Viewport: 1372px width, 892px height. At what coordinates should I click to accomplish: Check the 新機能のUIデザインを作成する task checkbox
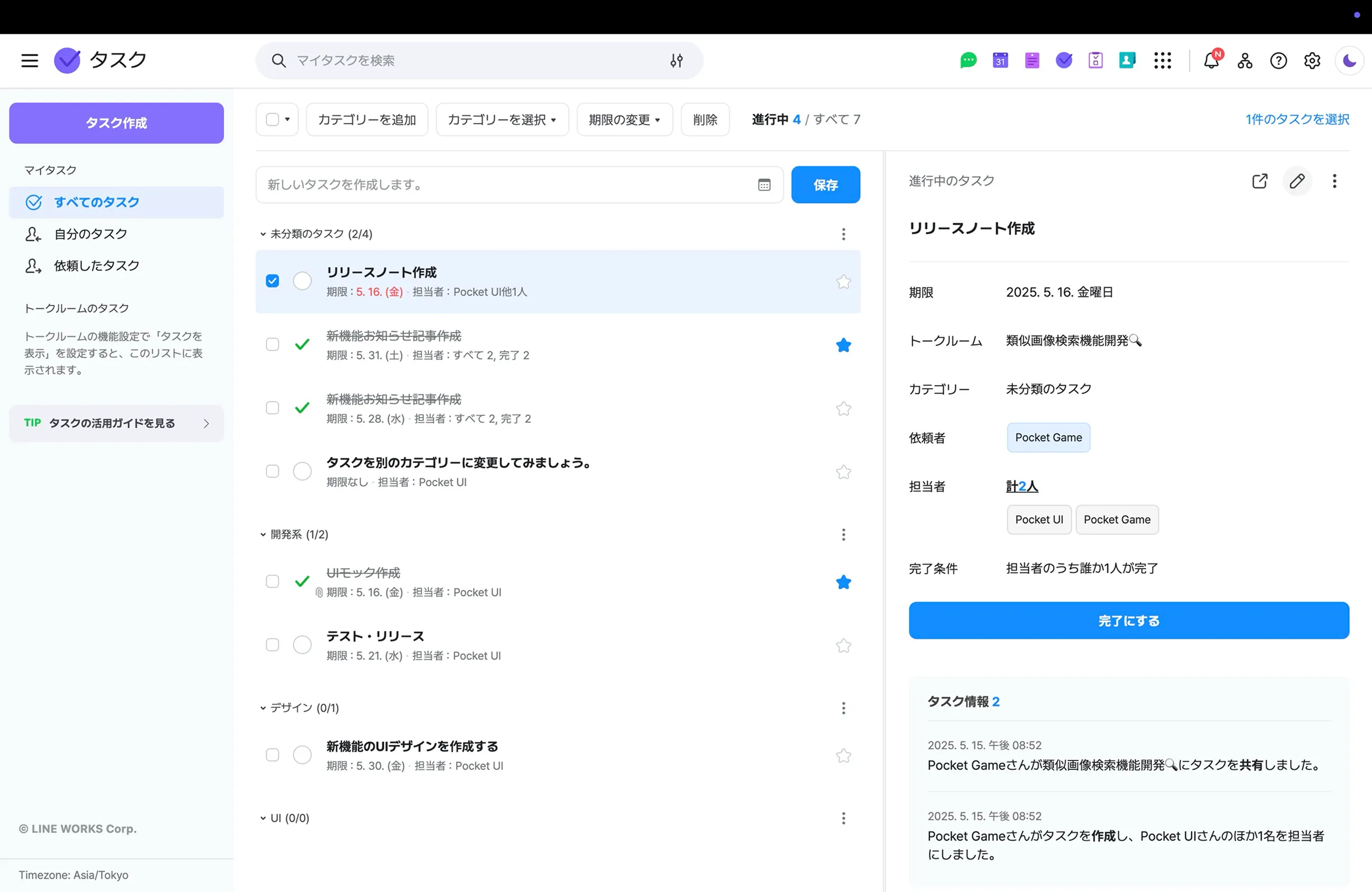272,755
